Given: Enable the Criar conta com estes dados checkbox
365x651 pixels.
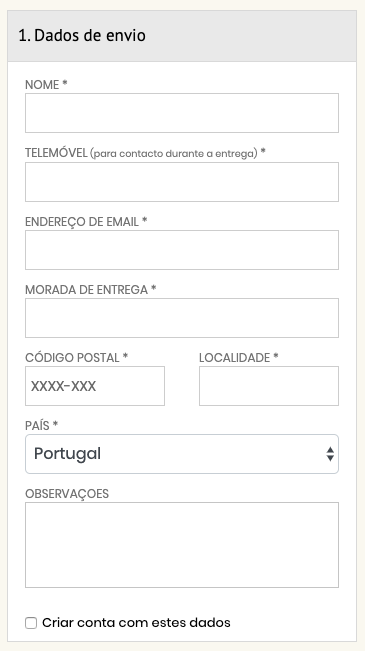Looking at the screenshot, I should (31, 623).
